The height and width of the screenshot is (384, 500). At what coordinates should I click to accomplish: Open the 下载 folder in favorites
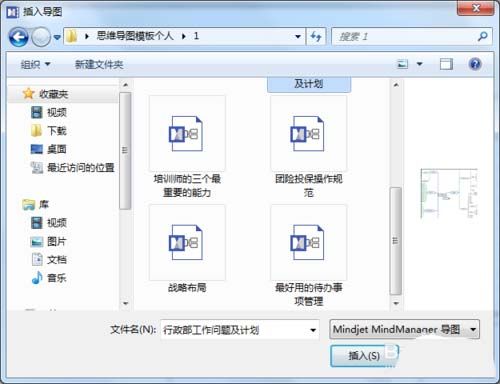pyautogui.click(x=57, y=131)
